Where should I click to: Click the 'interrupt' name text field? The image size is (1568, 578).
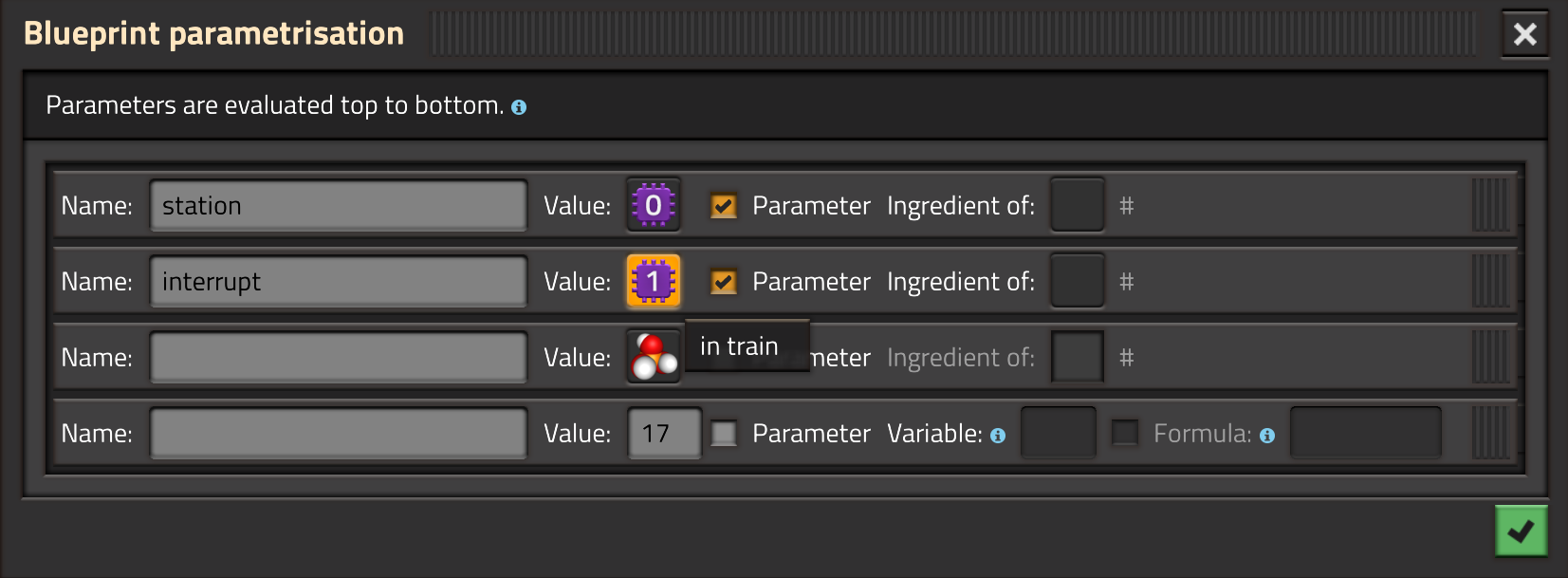[338, 282]
